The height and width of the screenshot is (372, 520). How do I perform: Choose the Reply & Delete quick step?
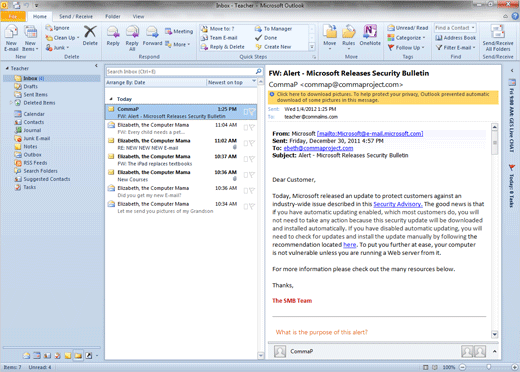223,47
